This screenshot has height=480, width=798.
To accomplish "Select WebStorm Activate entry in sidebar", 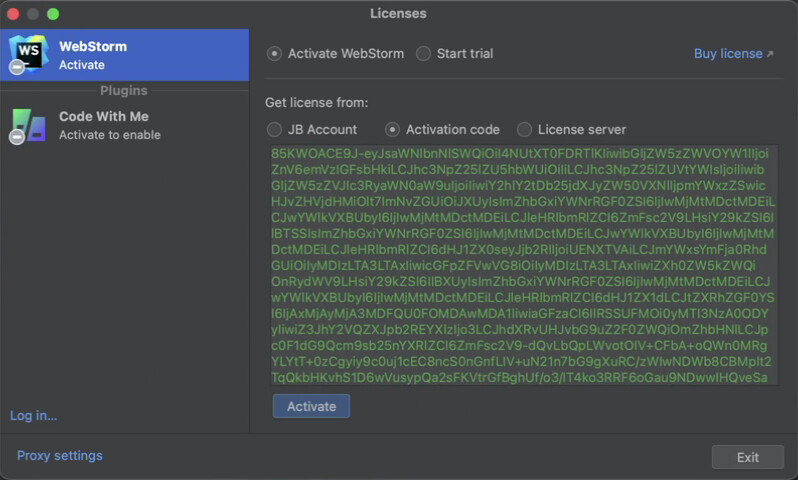I will tap(125, 55).
